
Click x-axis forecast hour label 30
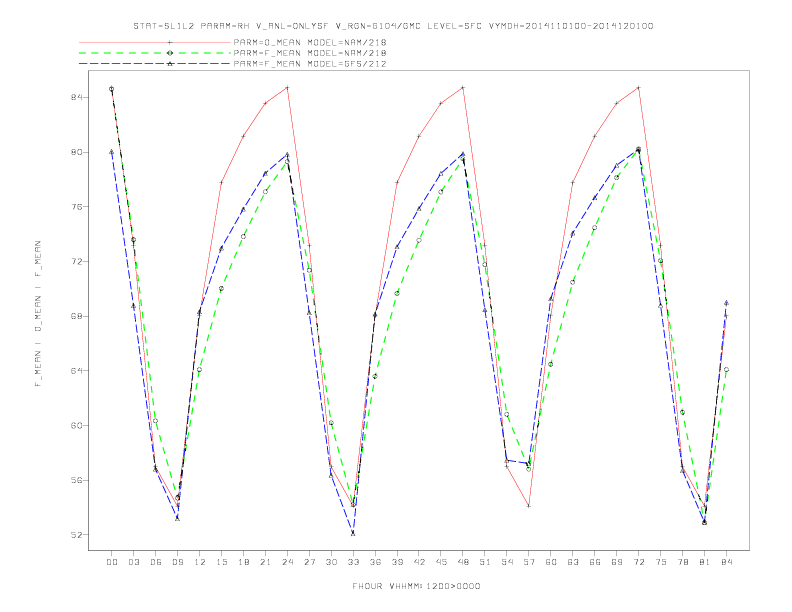331,562
